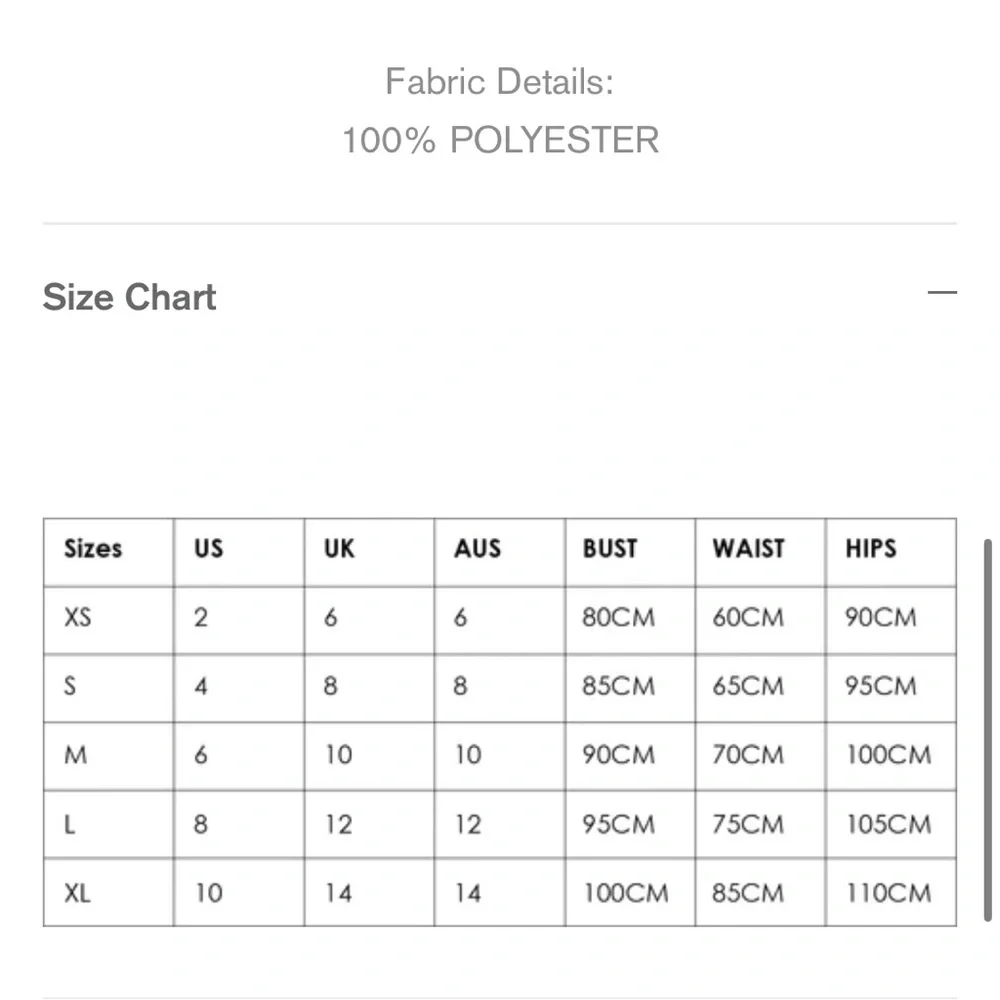Screen dimensions: 1000x1000
Task: Click the 110CM hips cell
Action: coord(888,892)
